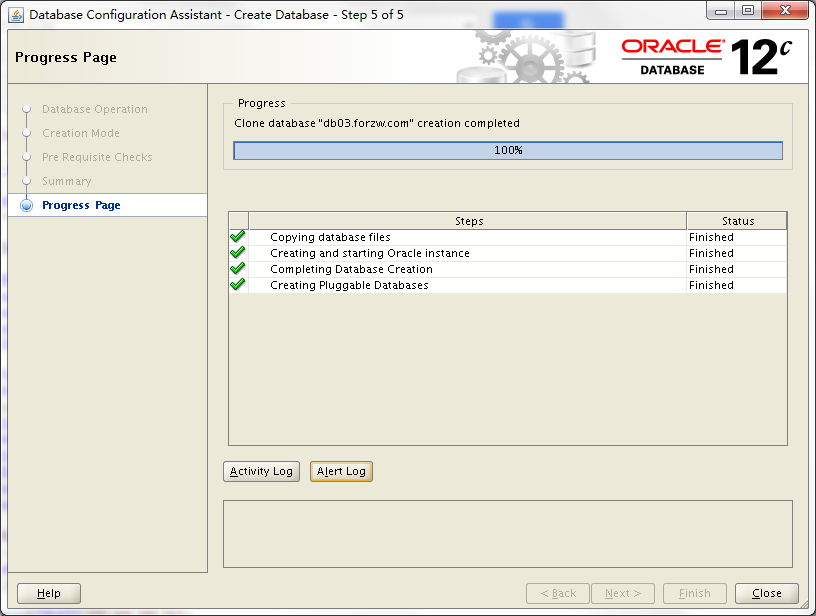
Task: Click the "Status" column header
Action: pos(736,221)
